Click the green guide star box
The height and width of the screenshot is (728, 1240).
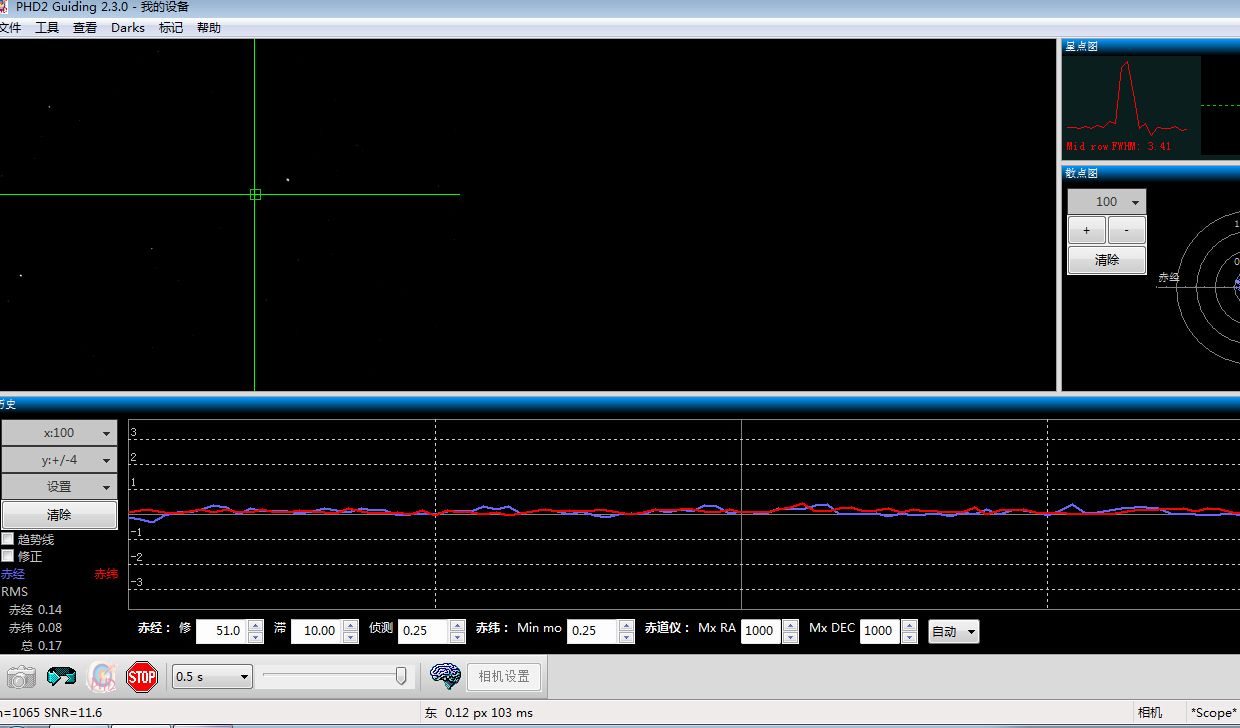255,194
